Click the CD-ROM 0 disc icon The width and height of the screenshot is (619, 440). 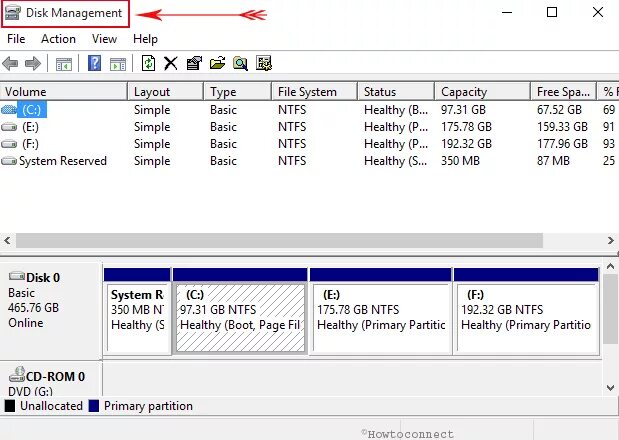click(x=17, y=374)
